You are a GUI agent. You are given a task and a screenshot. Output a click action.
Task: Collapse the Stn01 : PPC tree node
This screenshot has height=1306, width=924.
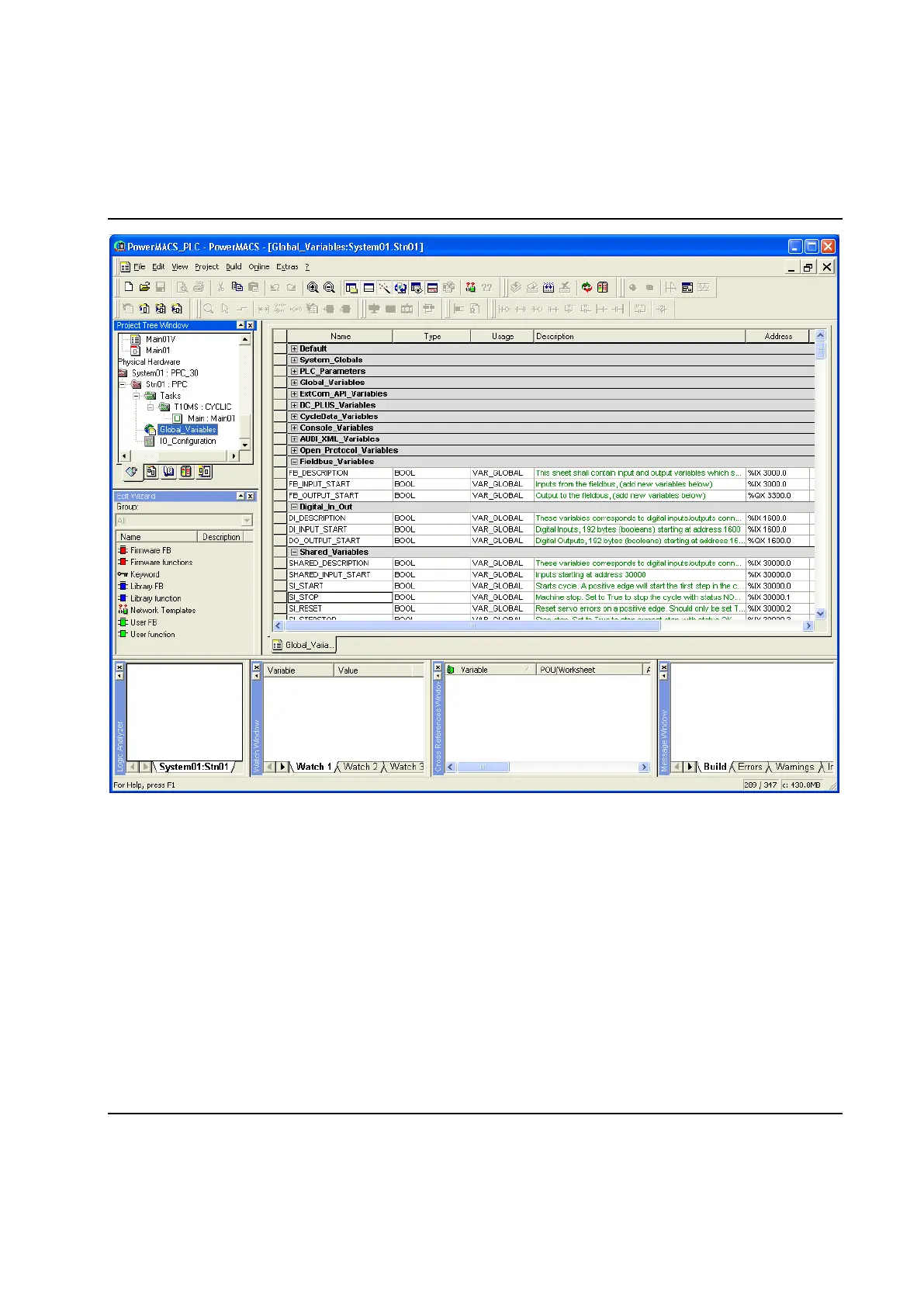tap(123, 384)
